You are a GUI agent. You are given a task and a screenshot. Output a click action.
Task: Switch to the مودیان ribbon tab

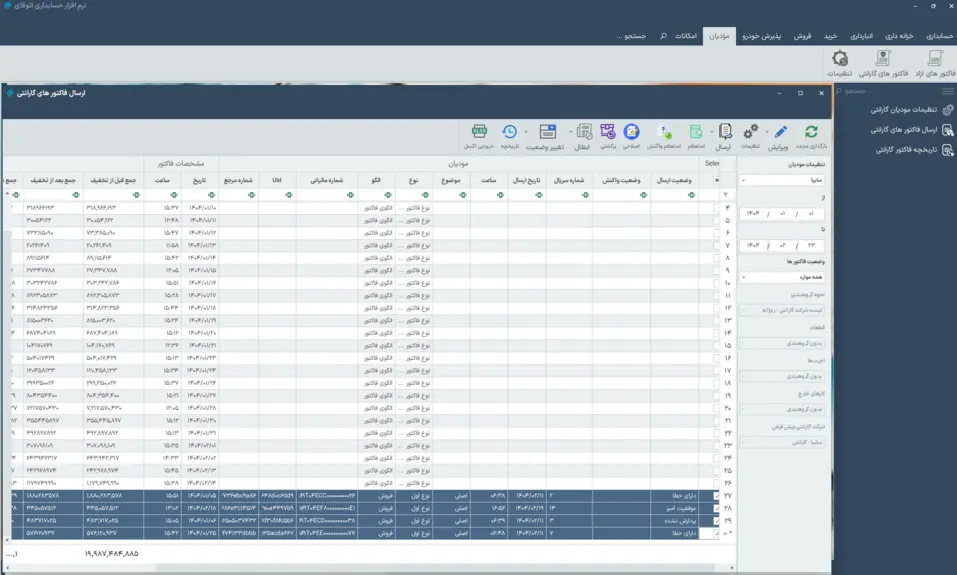pos(719,36)
